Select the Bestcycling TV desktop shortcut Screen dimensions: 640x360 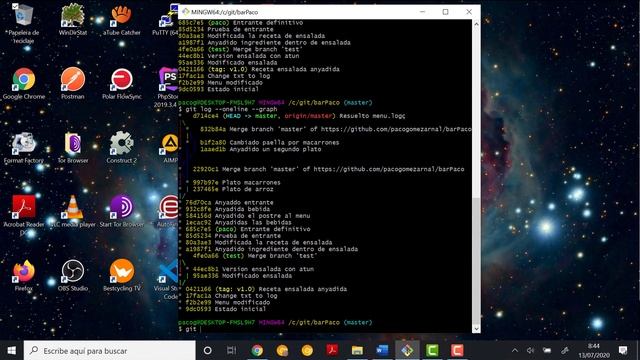tap(122, 276)
